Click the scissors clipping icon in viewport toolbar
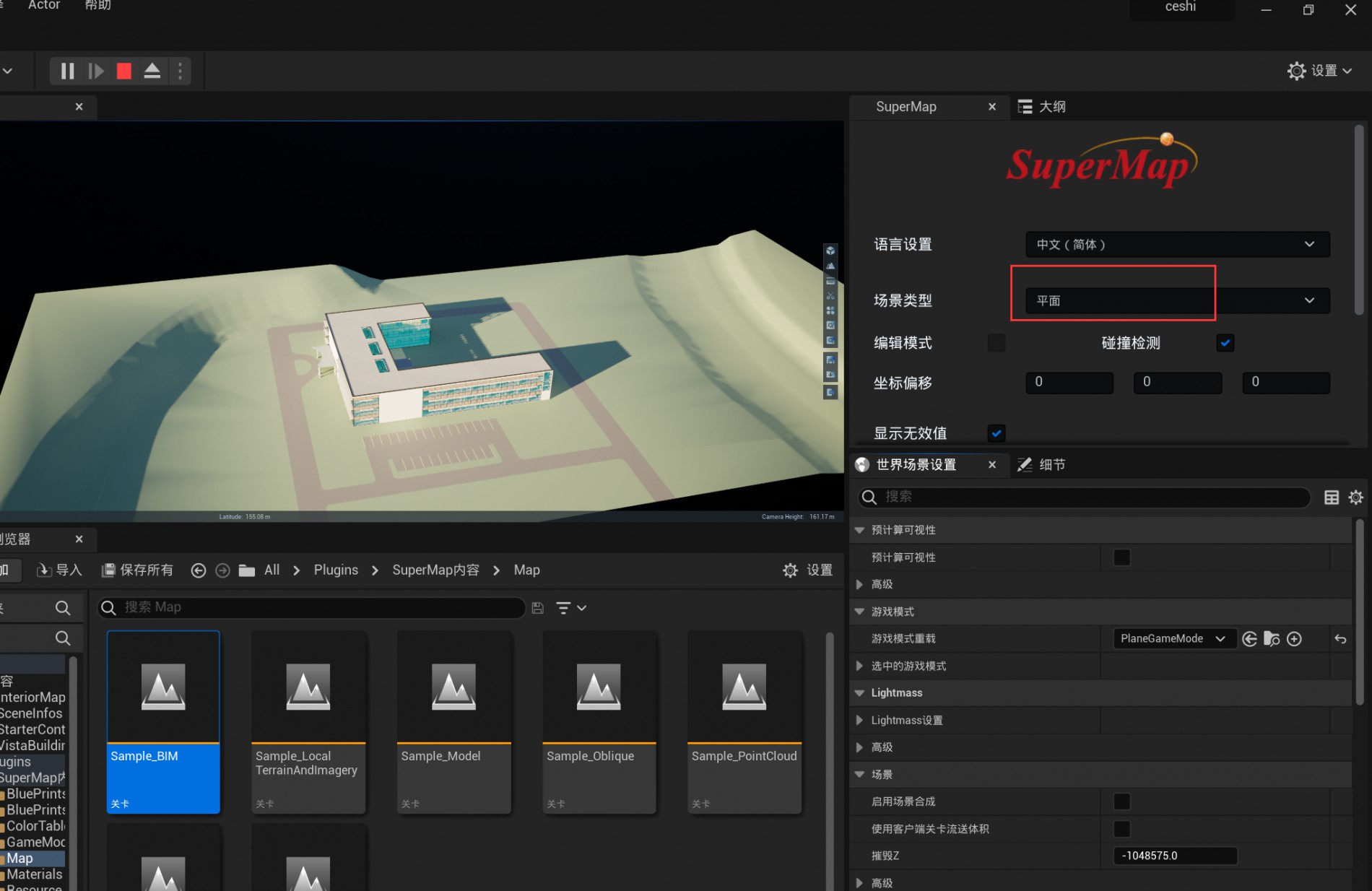 (830, 296)
